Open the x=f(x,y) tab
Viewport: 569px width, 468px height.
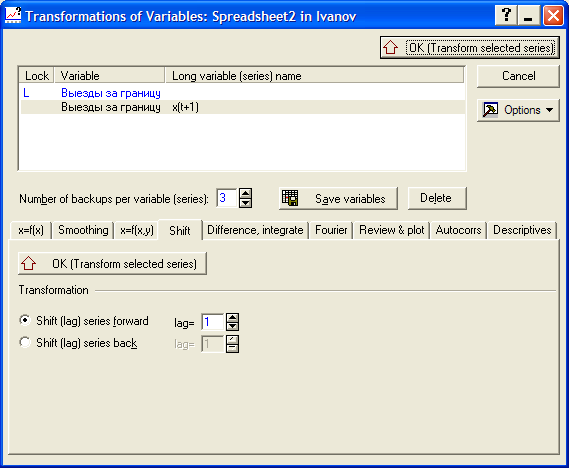pos(137,230)
